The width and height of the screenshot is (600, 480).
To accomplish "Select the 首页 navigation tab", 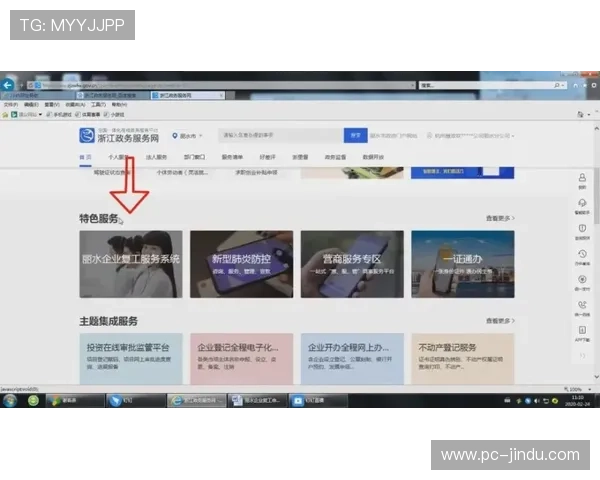I will coord(85,157).
